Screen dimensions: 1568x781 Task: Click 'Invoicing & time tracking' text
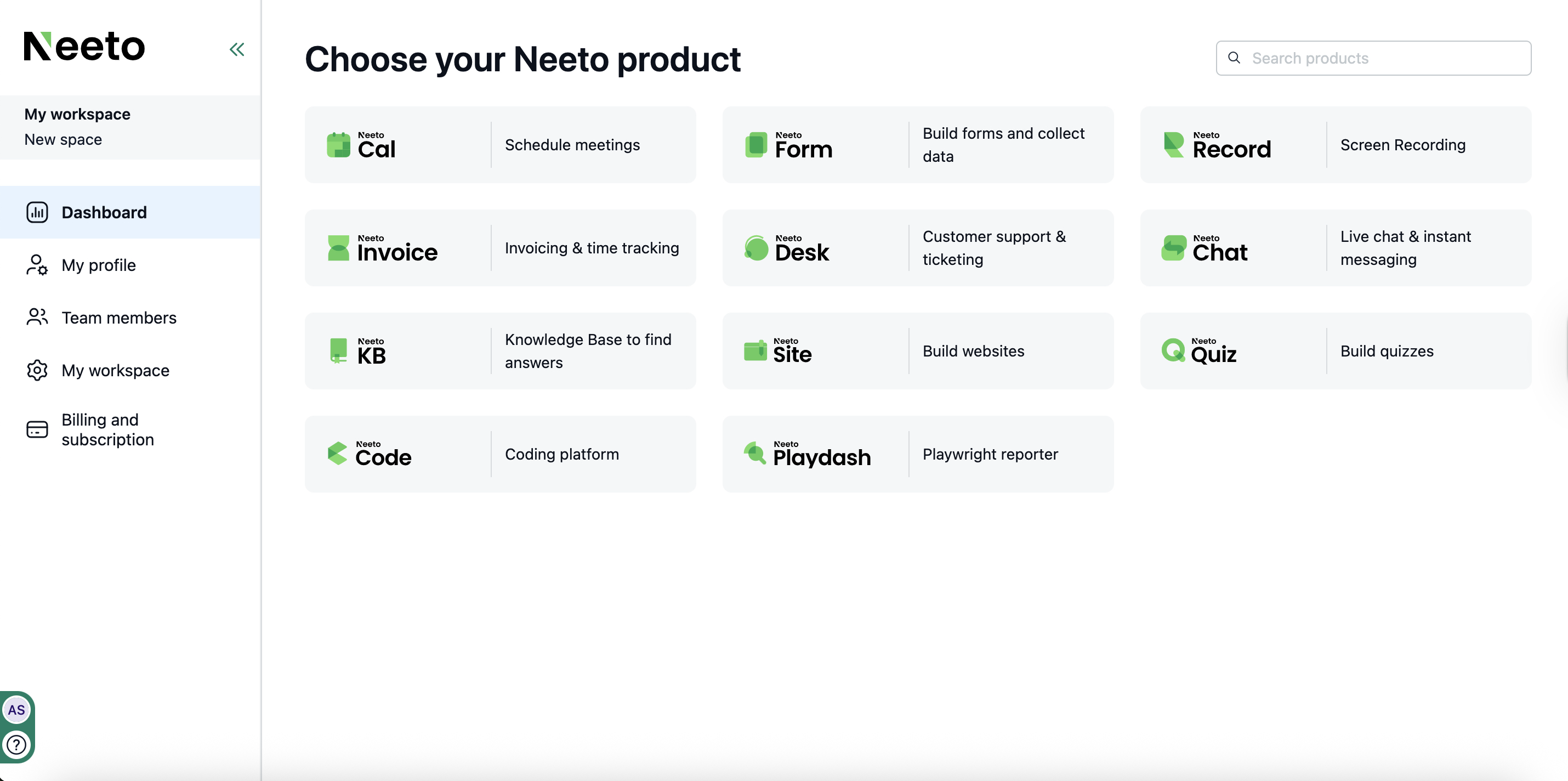click(592, 248)
